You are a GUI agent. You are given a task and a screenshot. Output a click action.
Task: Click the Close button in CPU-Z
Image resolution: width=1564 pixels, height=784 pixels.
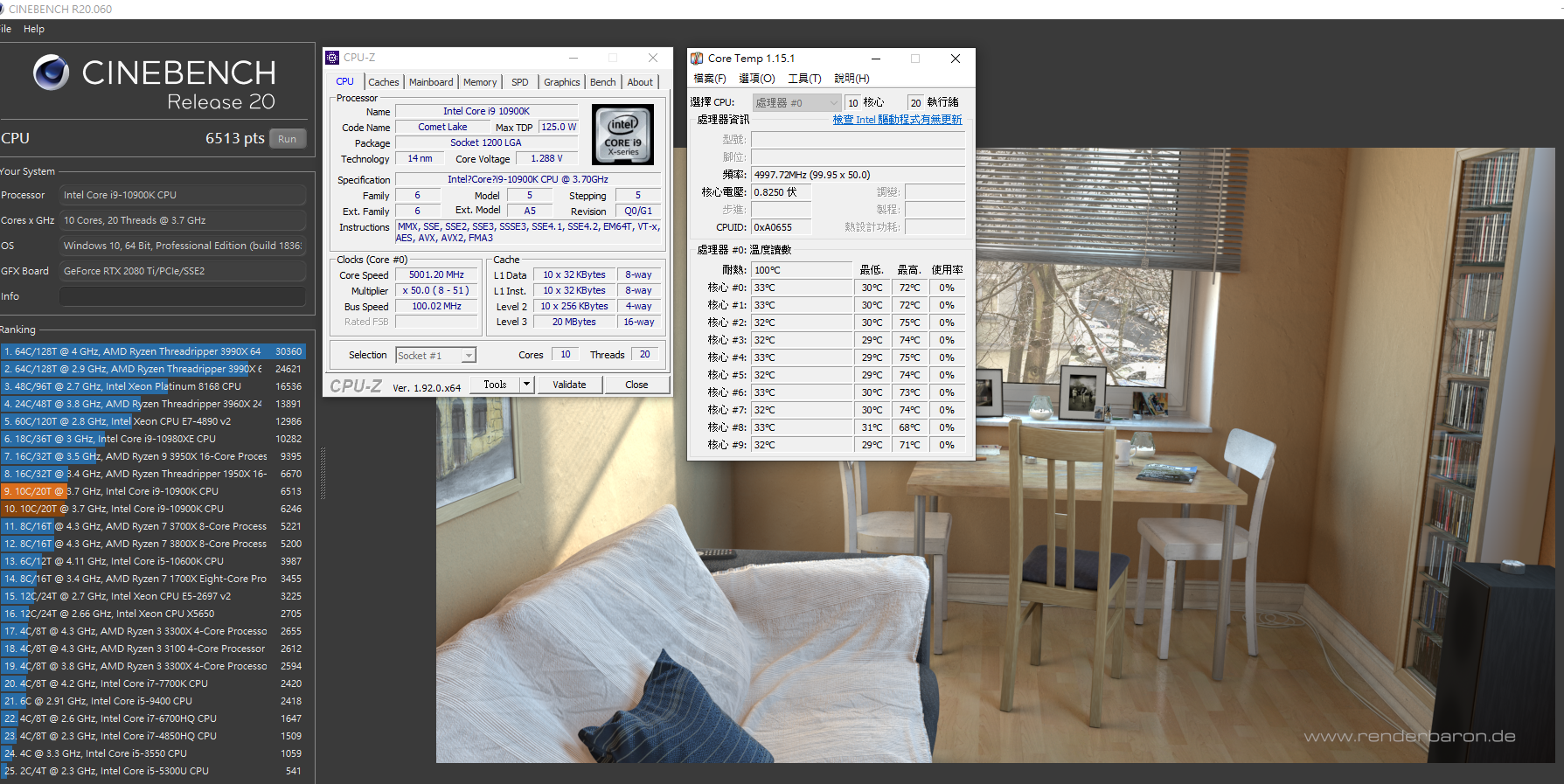tap(636, 385)
